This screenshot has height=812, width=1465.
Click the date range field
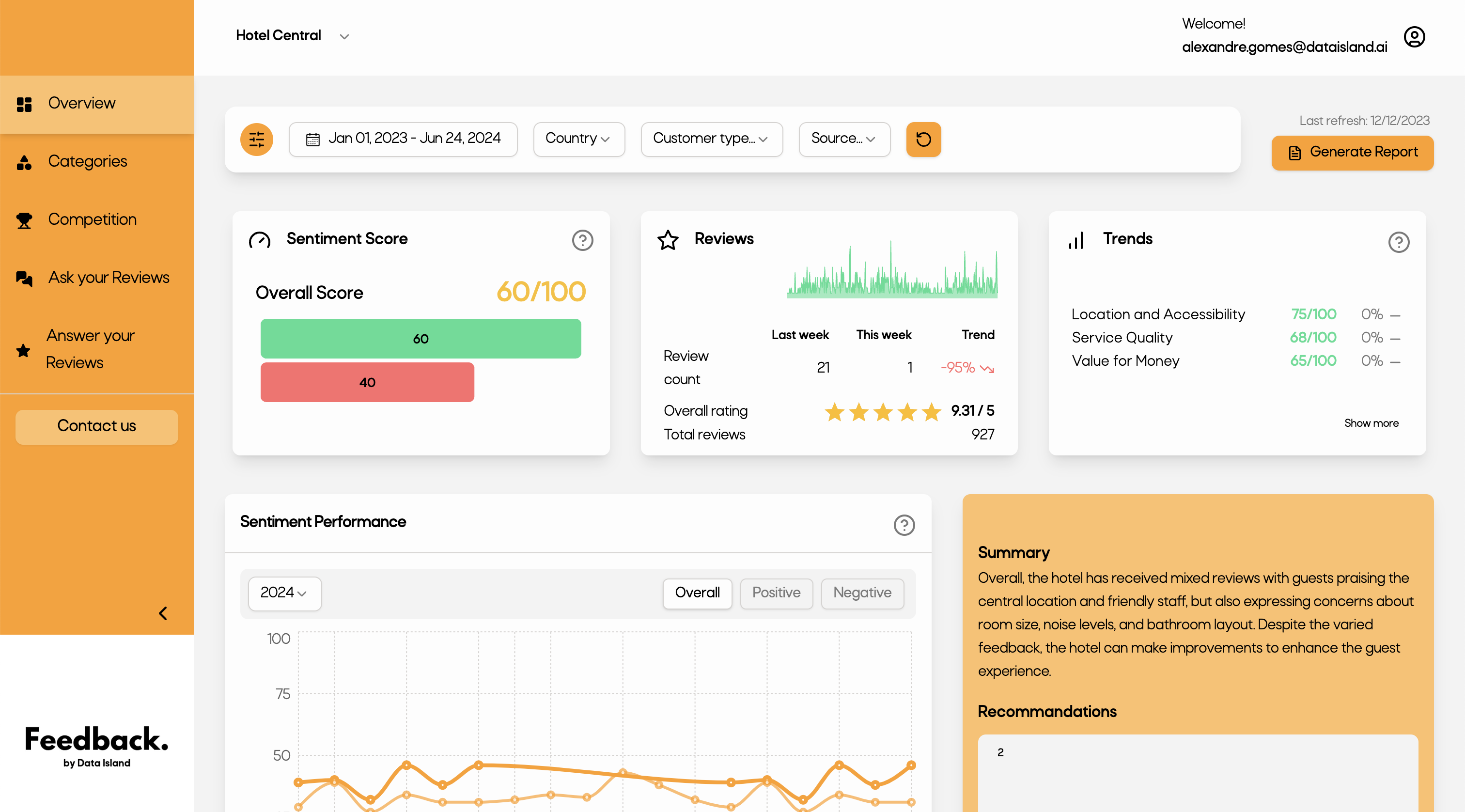403,139
